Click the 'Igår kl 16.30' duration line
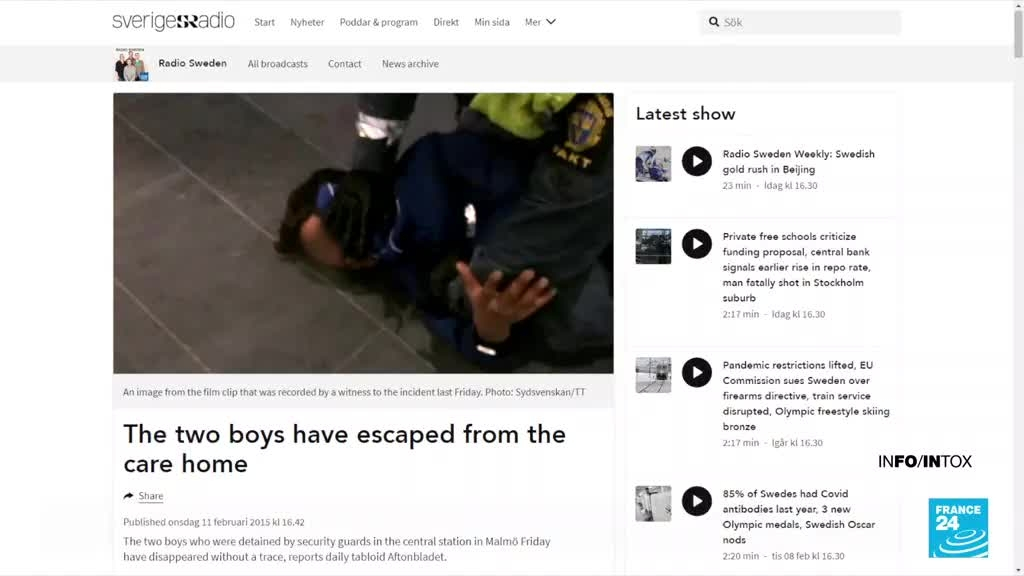 click(x=773, y=443)
